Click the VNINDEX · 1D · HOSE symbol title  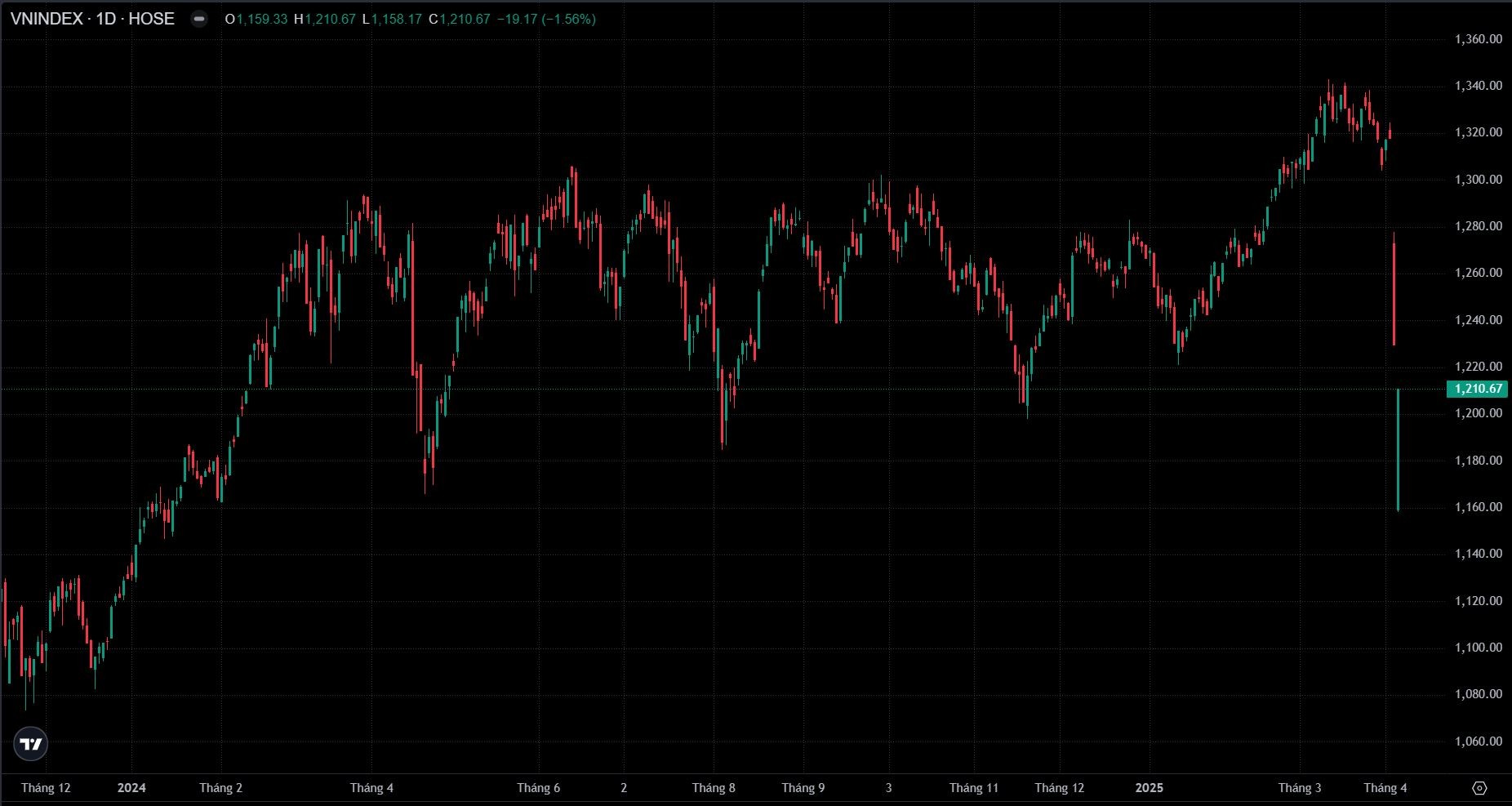coord(92,19)
